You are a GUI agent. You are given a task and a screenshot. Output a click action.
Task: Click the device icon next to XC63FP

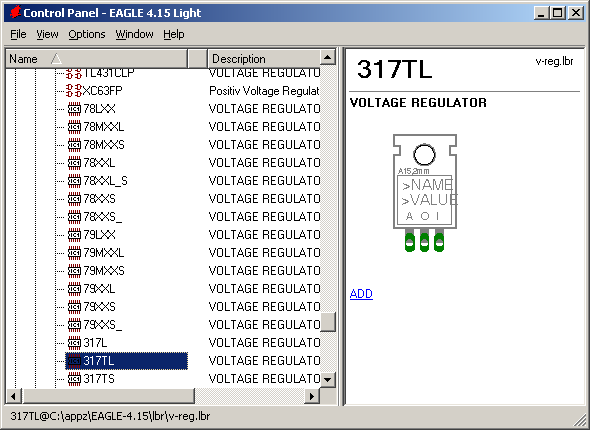74,91
